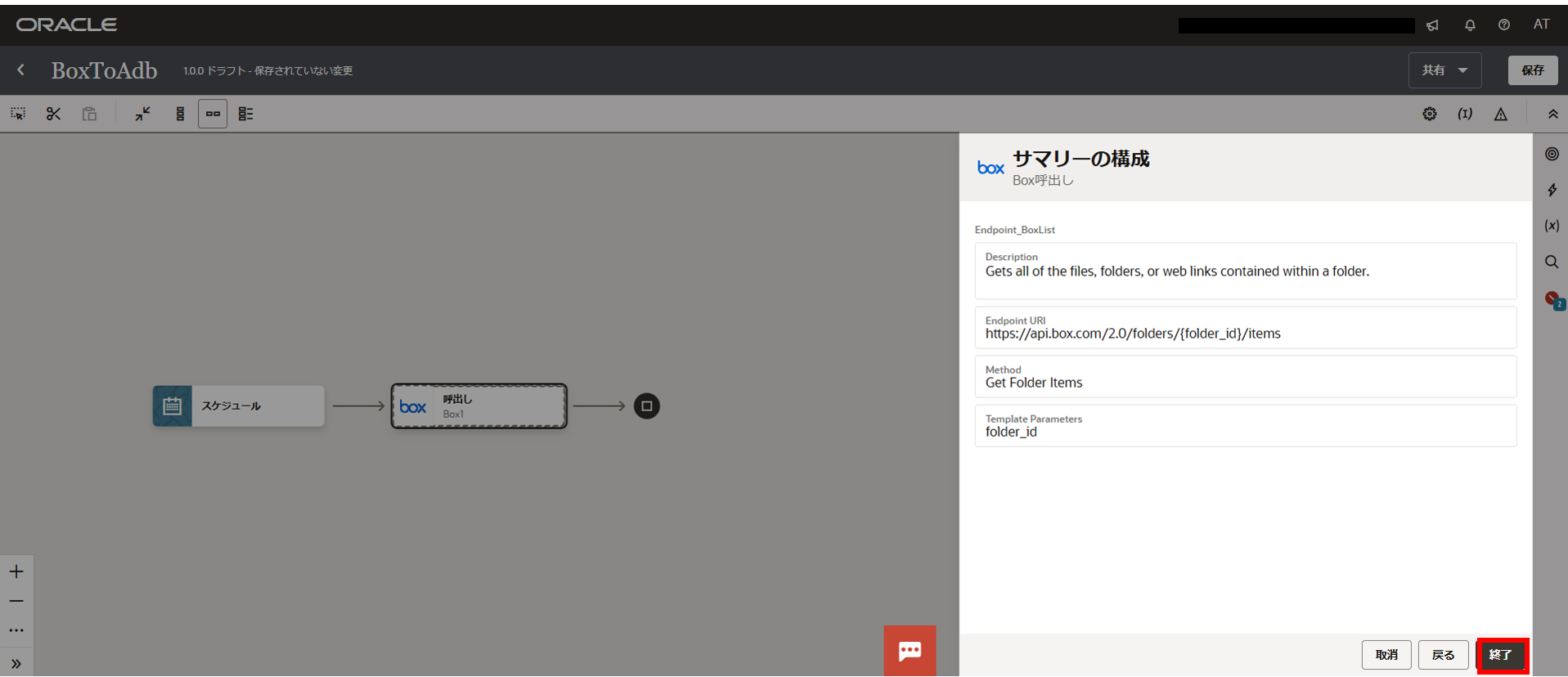Click the 戻る button
The image size is (1568, 677).
pos(1444,655)
